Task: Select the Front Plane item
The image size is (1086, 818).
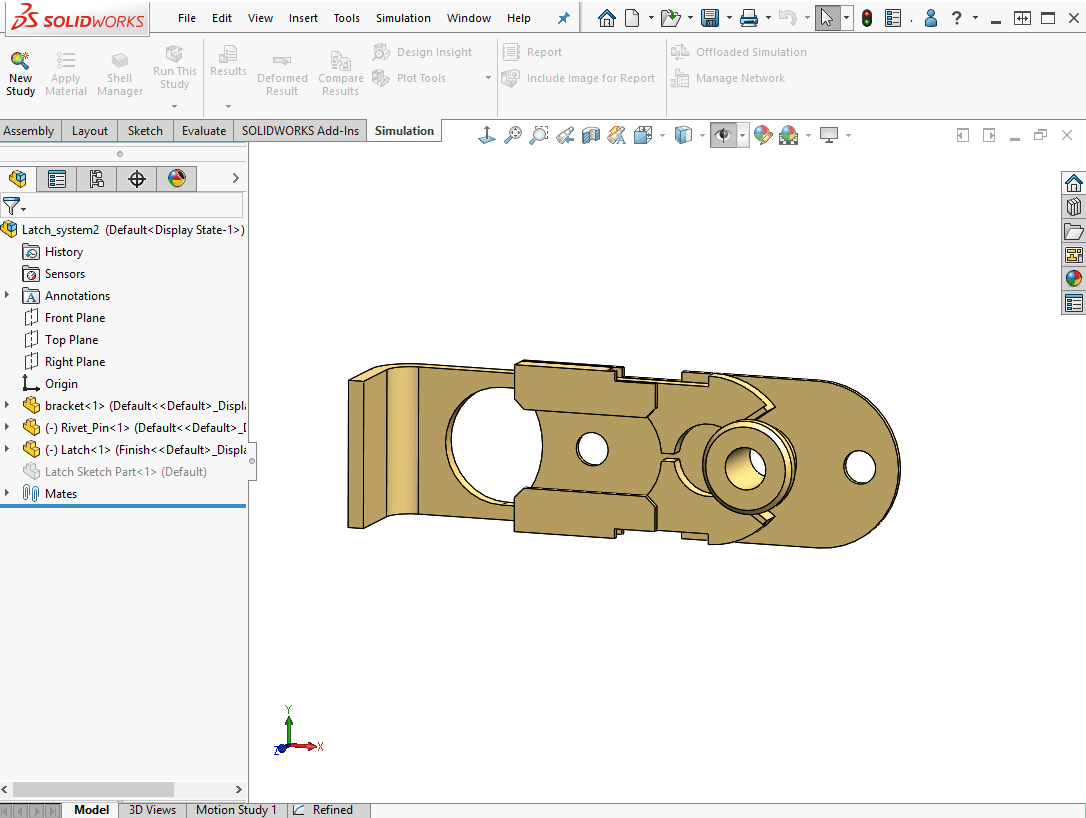Action: pos(74,318)
